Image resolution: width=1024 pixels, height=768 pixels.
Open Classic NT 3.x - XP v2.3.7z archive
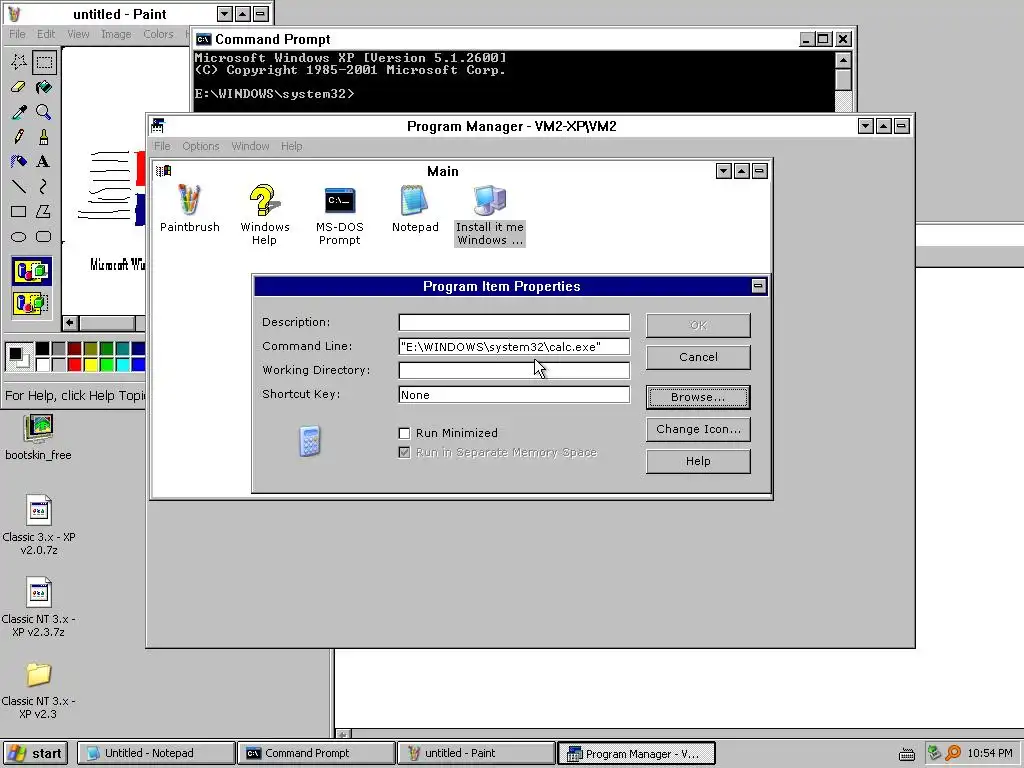pyautogui.click(x=39, y=607)
